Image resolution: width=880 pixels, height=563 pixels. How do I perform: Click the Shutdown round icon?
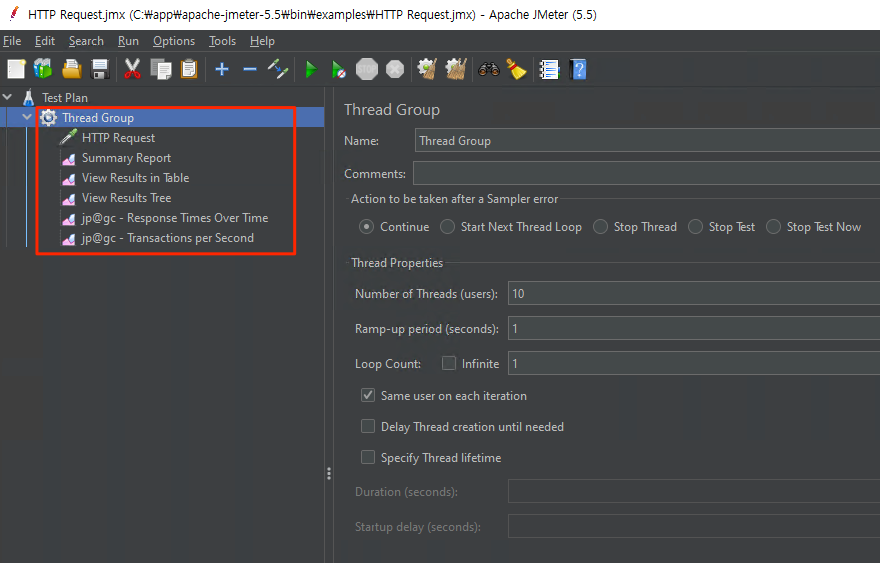[x=395, y=70]
